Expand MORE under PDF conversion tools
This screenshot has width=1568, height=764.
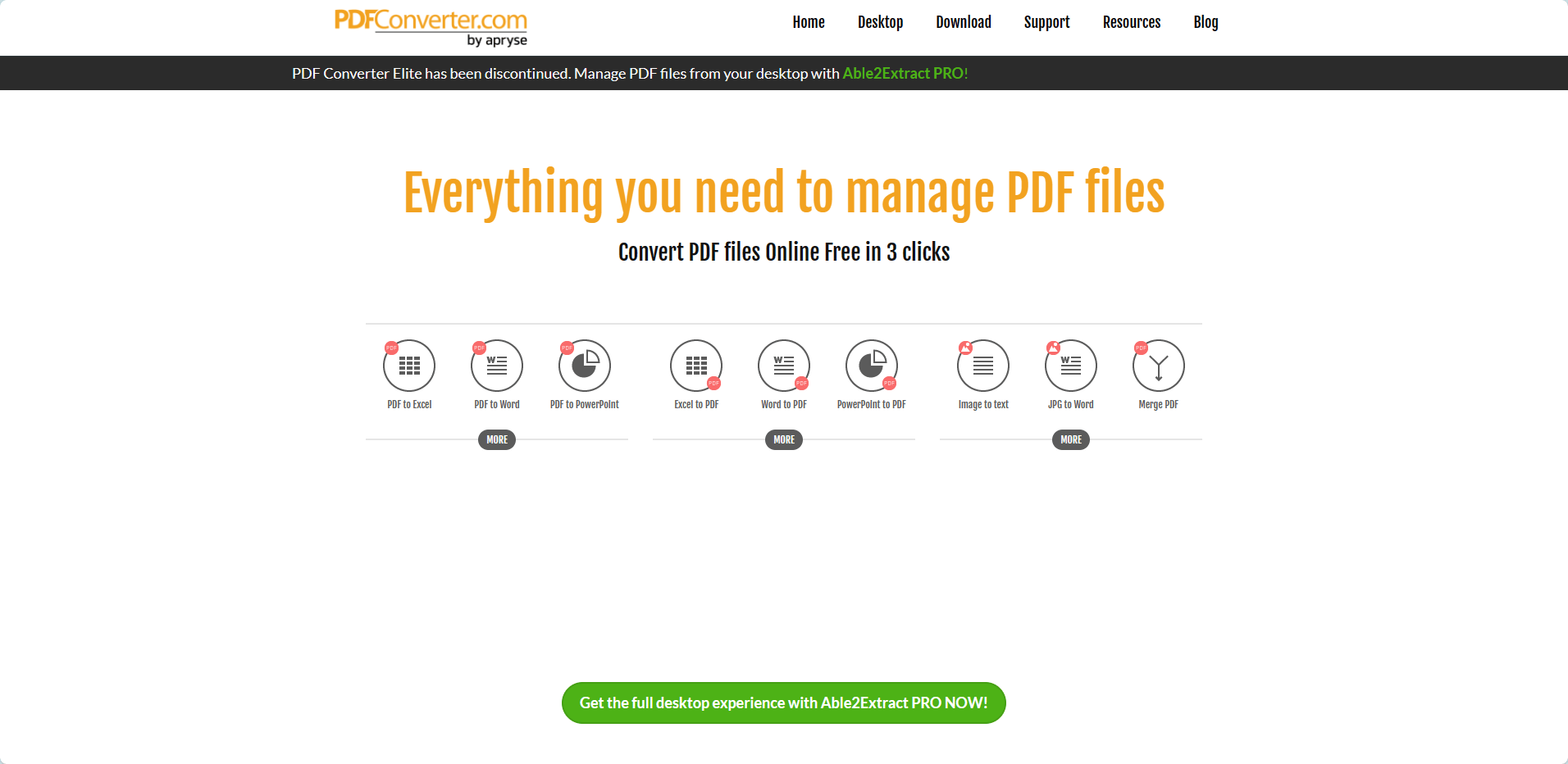pyautogui.click(x=497, y=440)
